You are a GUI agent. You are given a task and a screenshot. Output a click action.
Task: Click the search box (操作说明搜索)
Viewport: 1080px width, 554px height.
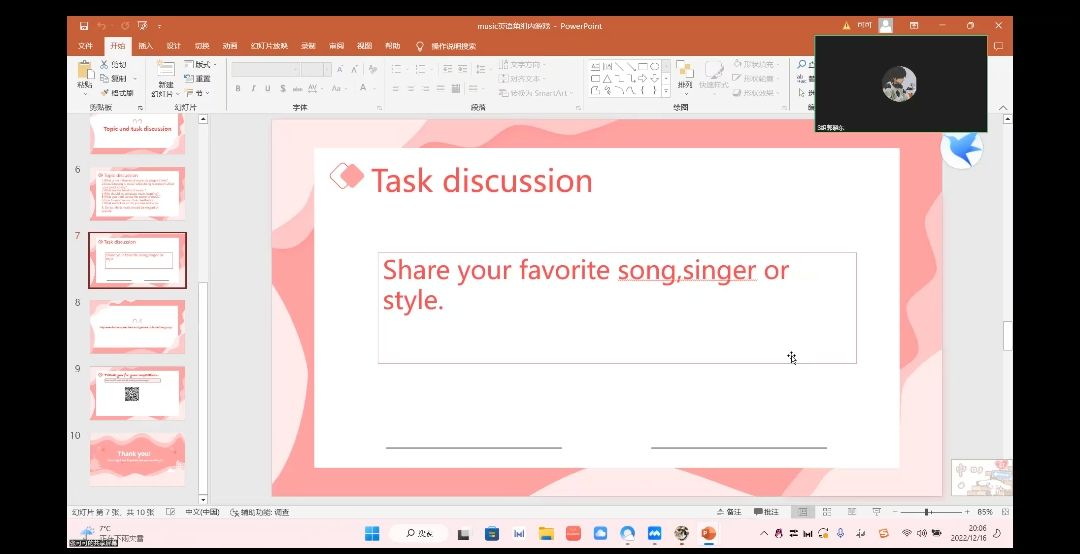click(453, 46)
